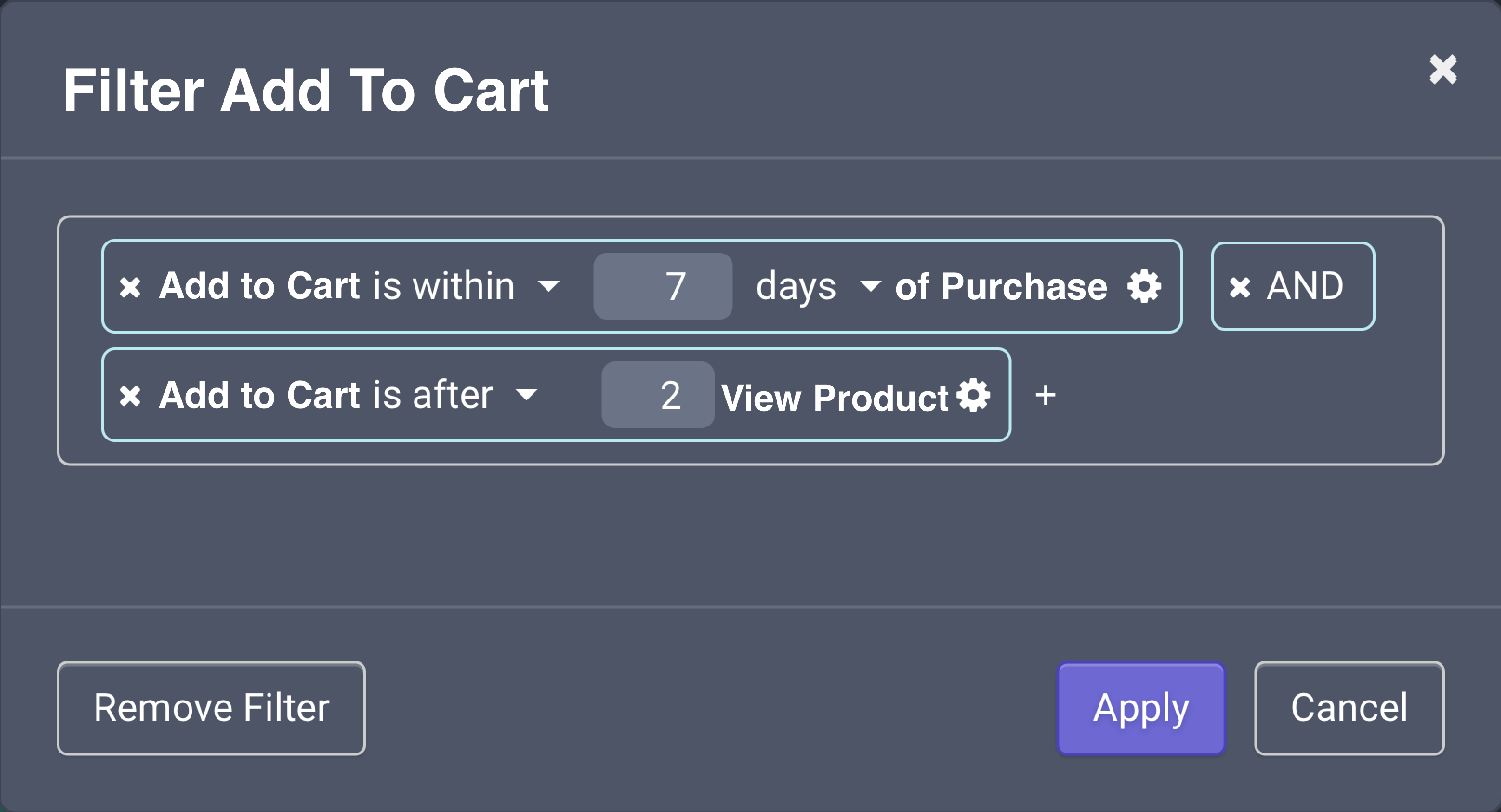This screenshot has width=1501, height=812.
Task: Open the 'is within' operator dropdown
Action: [548, 286]
